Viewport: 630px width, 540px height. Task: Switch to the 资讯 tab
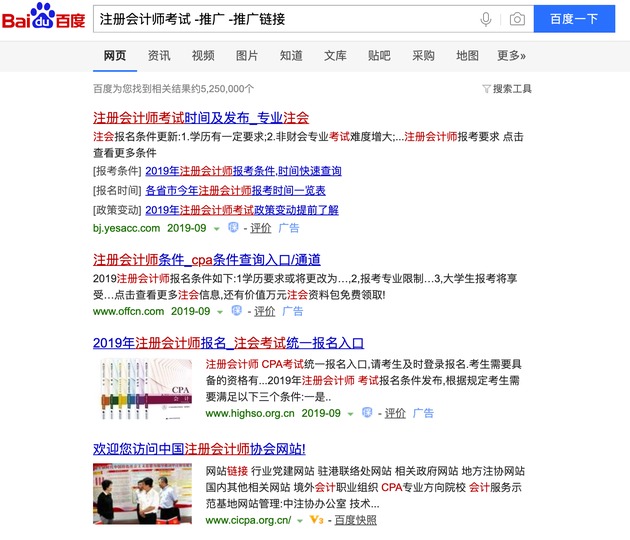(159, 55)
